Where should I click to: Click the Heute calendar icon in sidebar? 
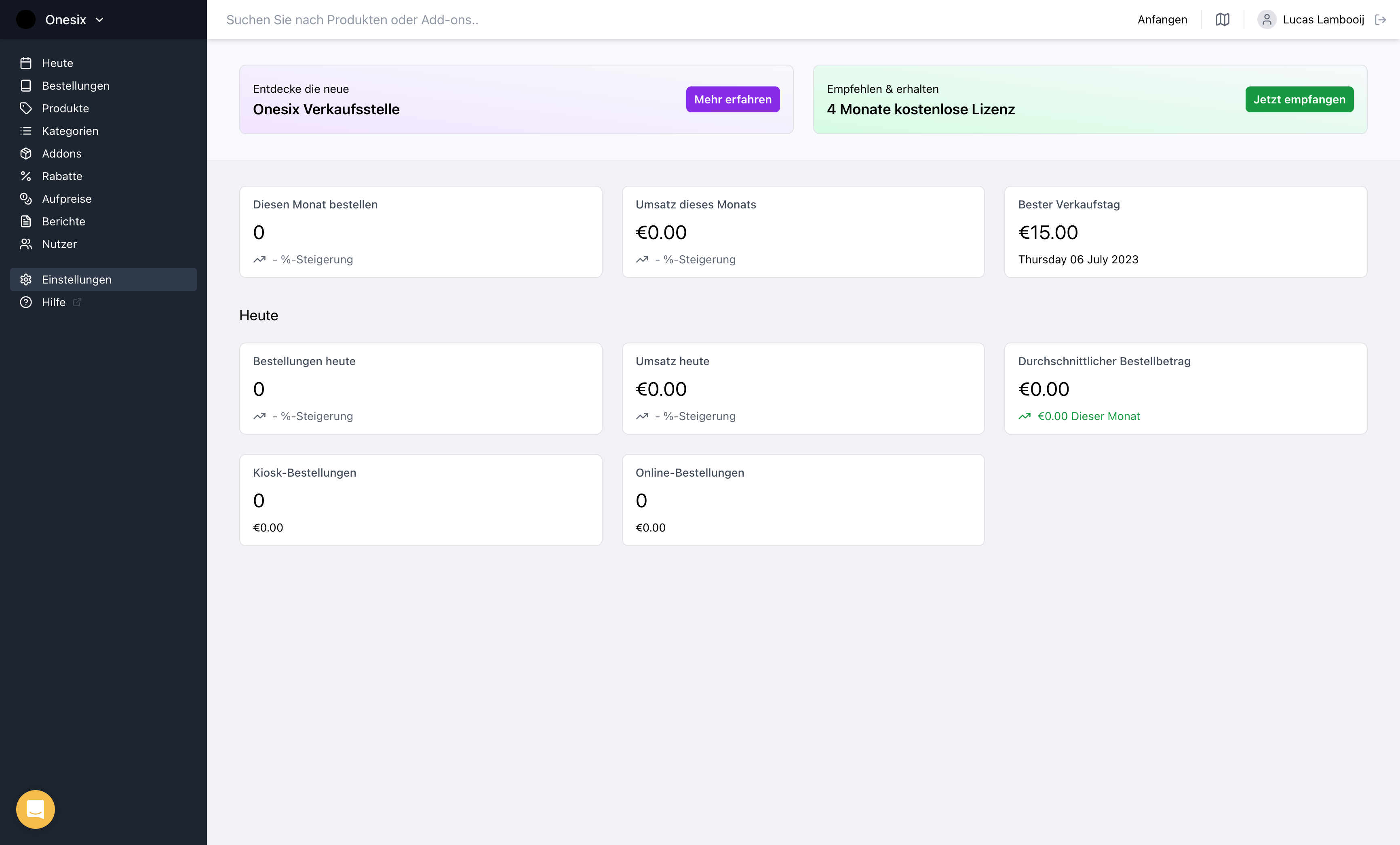(25, 63)
